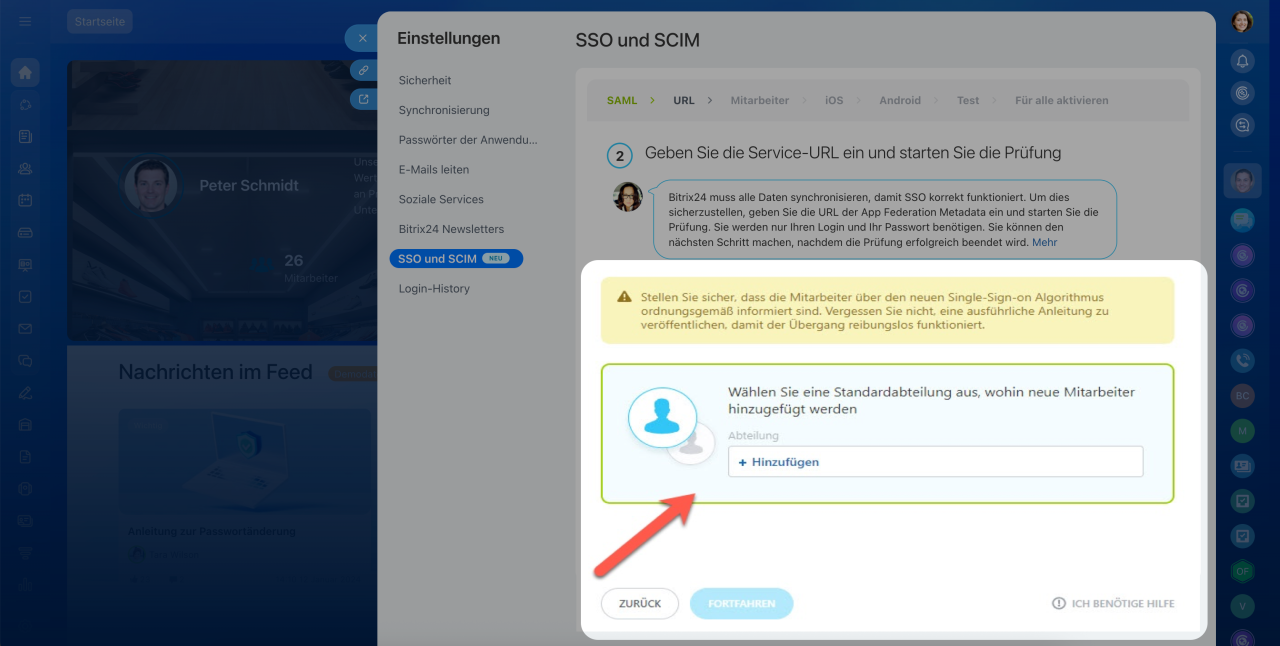Open Soziale Services section
This screenshot has width=1280, height=646.
pyautogui.click(x=441, y=199)
